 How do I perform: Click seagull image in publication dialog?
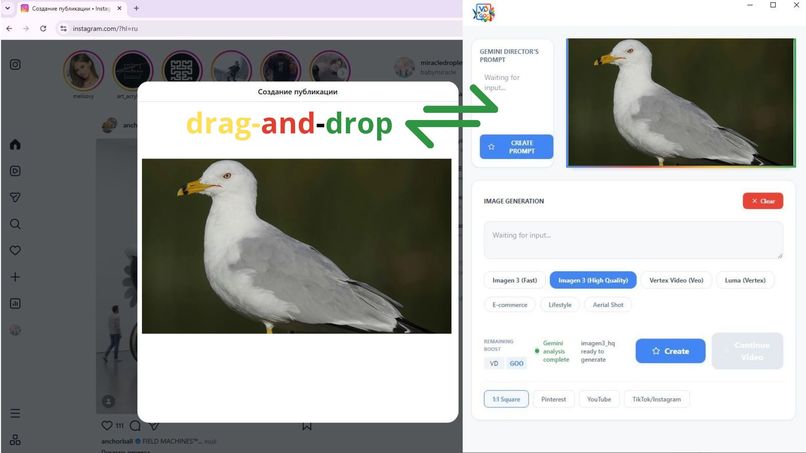[x=297, y=246]
